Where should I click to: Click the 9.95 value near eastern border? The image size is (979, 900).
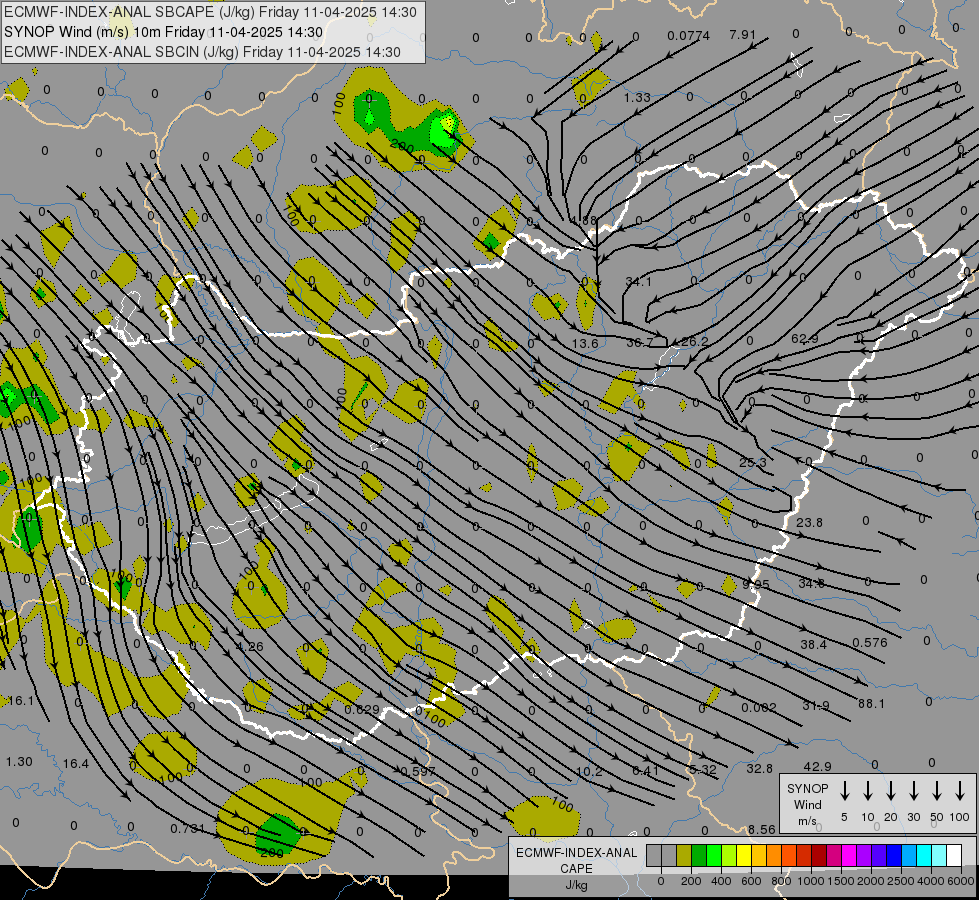[755, 585]
